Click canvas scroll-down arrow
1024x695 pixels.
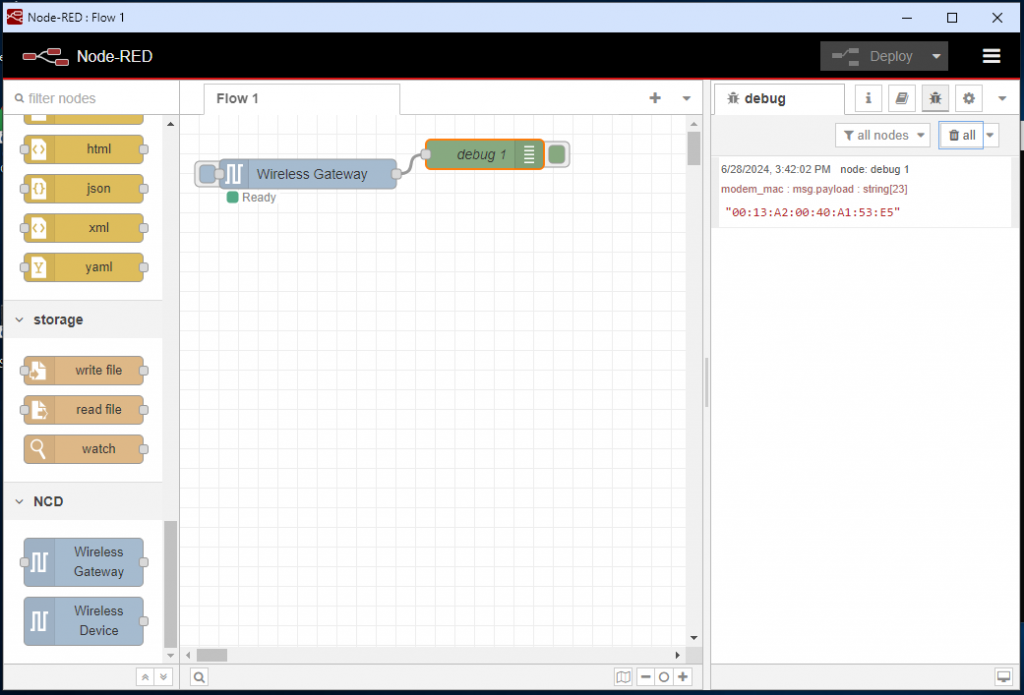pyautogui.click(x=694, y=638)
